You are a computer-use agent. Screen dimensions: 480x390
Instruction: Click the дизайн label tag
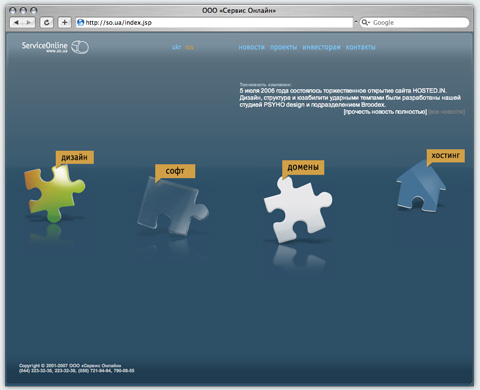(75, 157)
